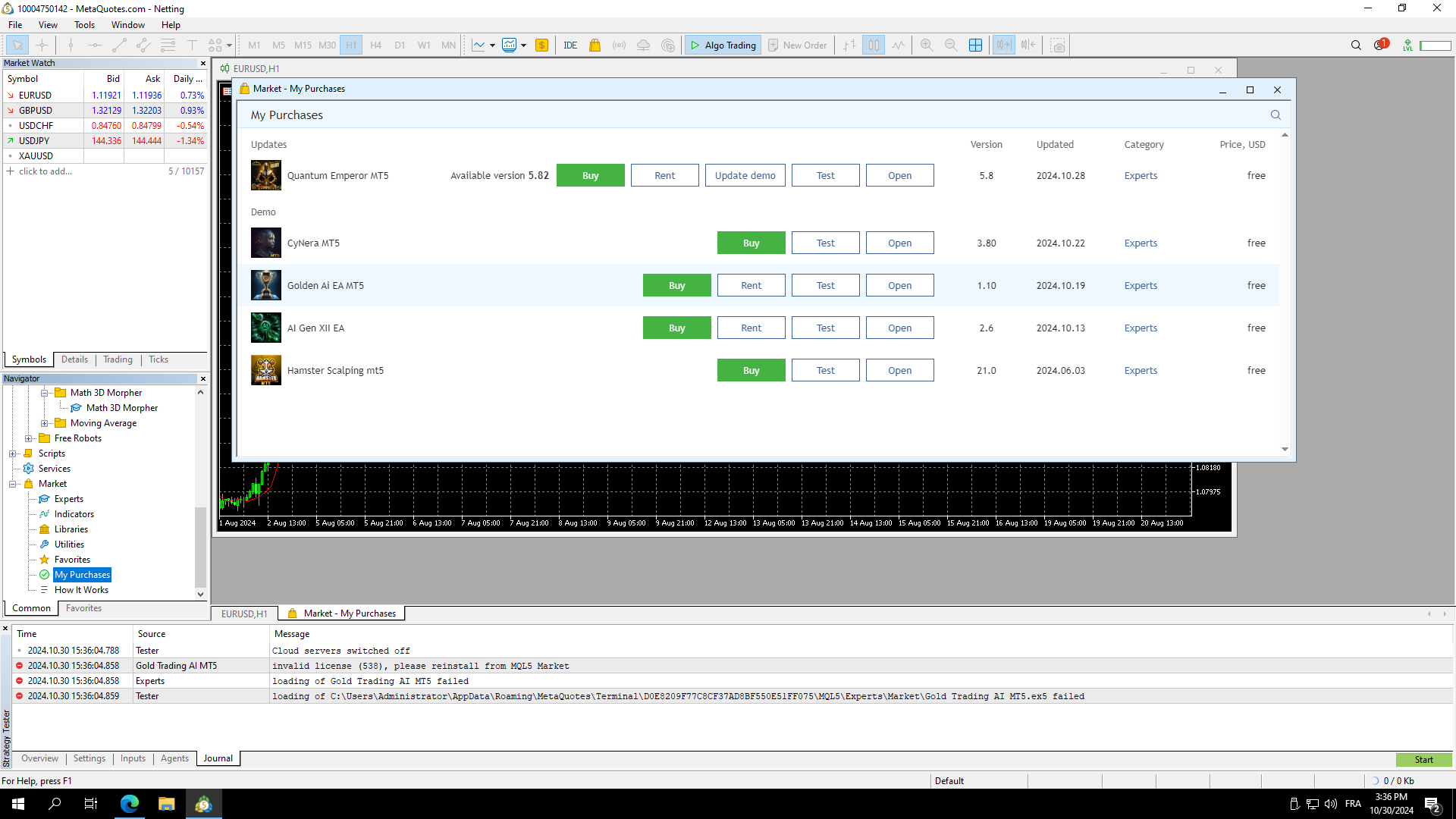Select the cursor arrow tool
Screen dimensions: 1456x819
(17, 45)
